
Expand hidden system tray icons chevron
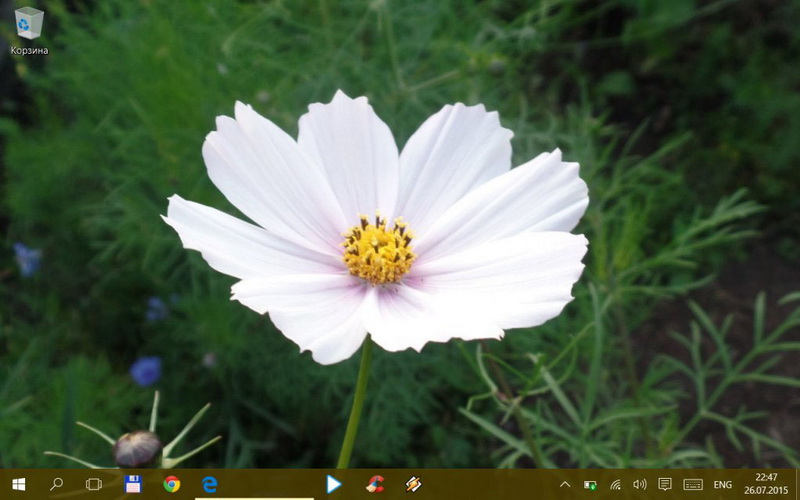coord(565,484)
